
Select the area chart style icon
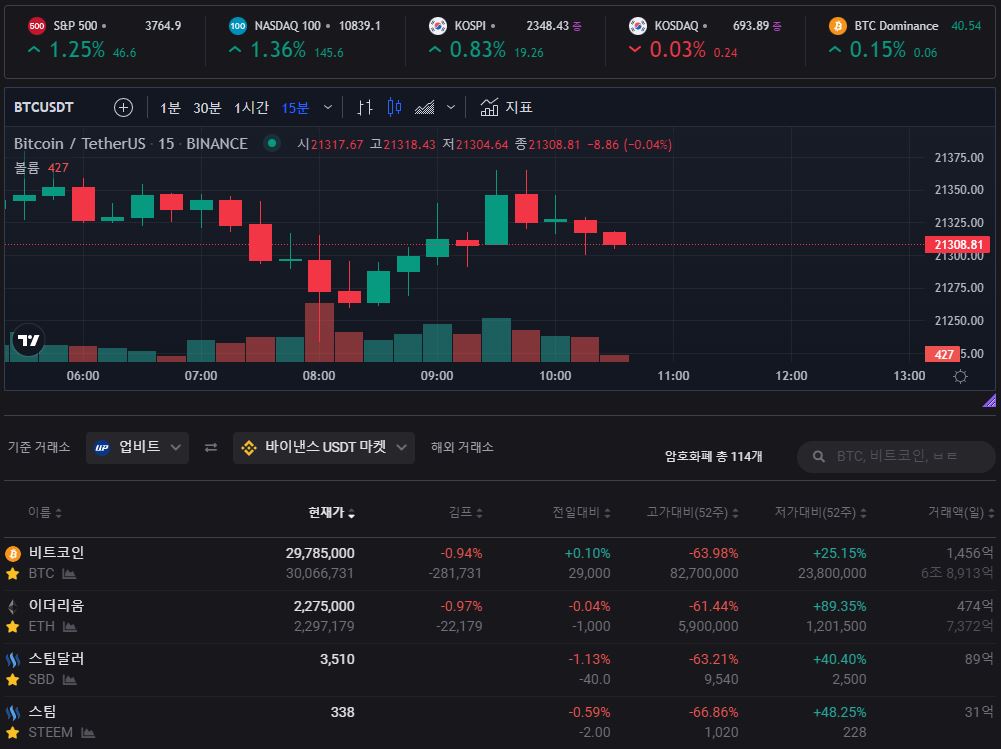click(425, 107)
